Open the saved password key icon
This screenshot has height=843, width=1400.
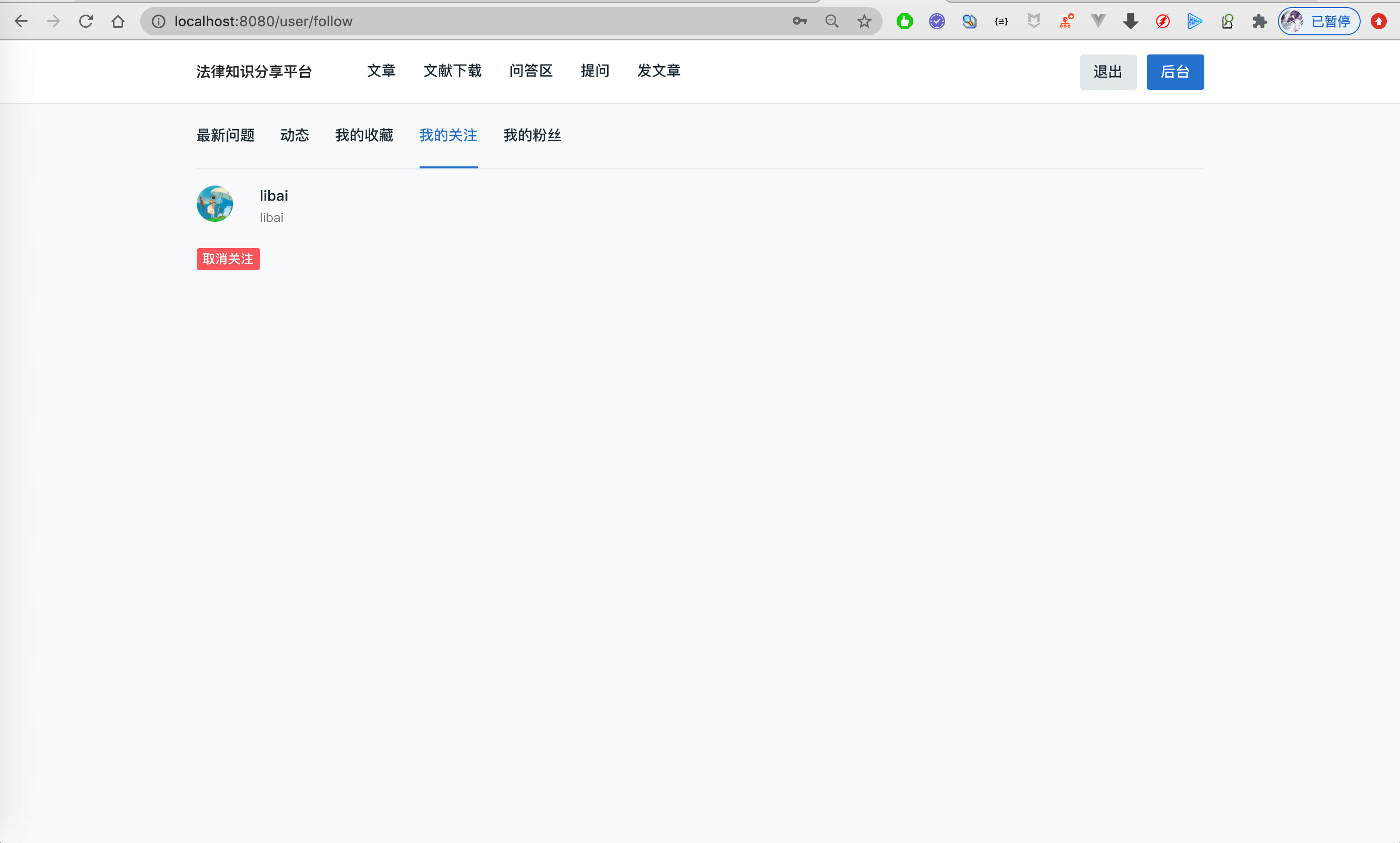799,22
